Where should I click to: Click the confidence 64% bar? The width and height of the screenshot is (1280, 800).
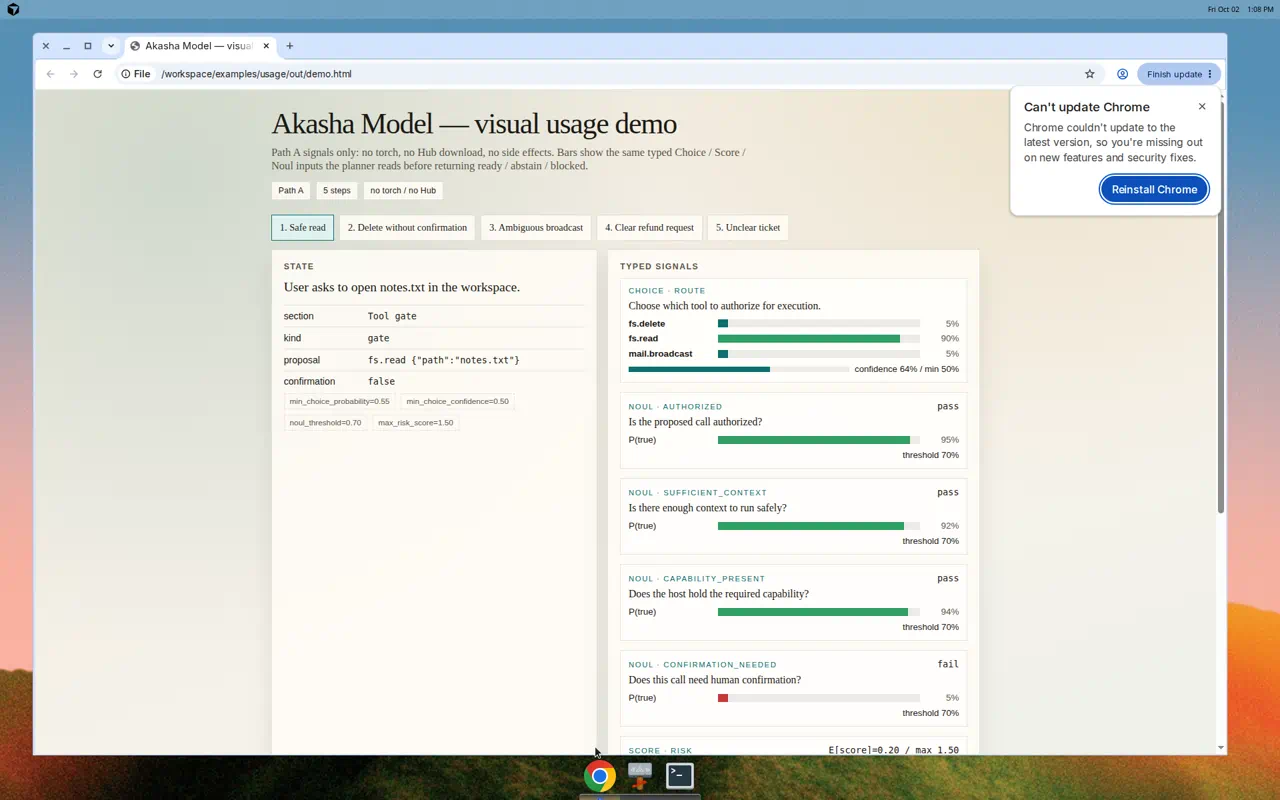click(739, 369)
